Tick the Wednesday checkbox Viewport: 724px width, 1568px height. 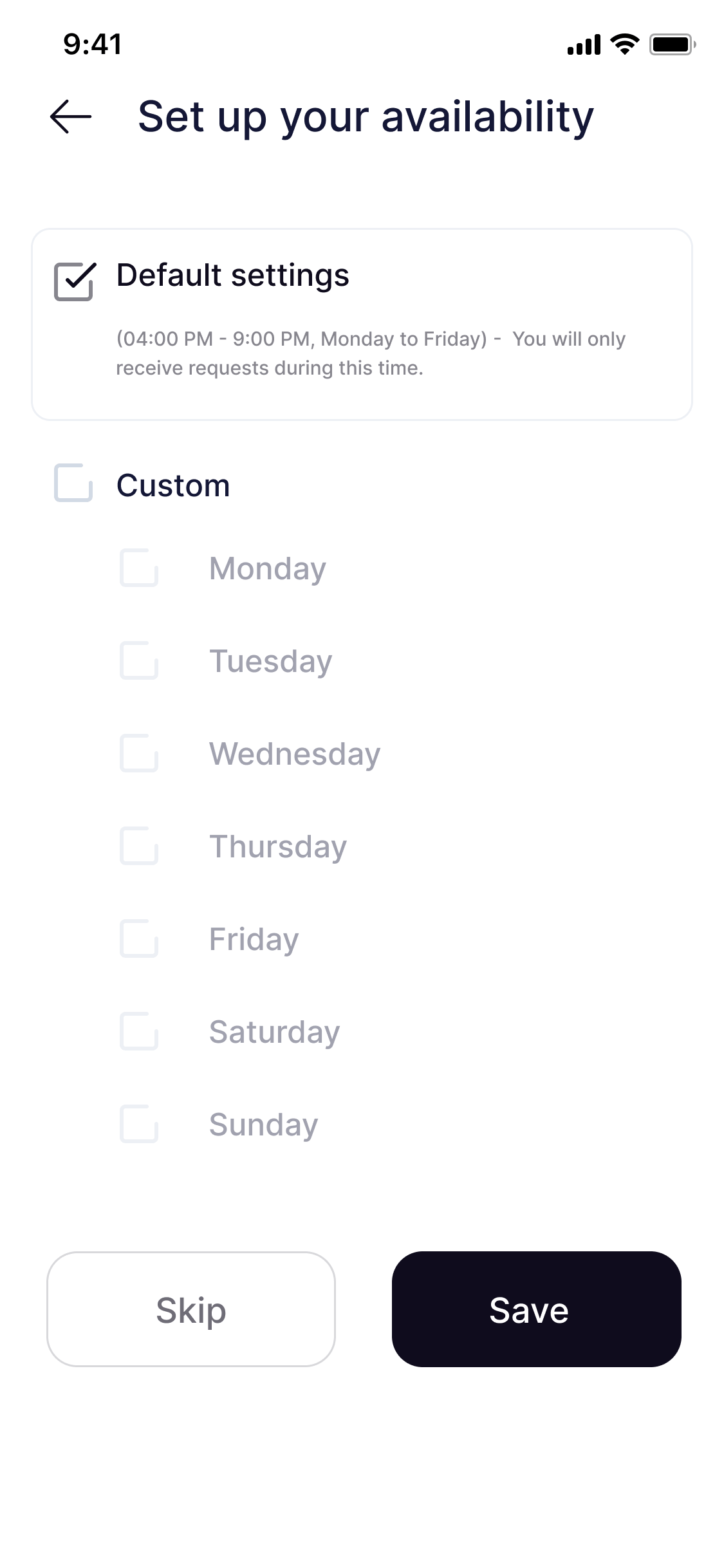click(x=139, y=753)
